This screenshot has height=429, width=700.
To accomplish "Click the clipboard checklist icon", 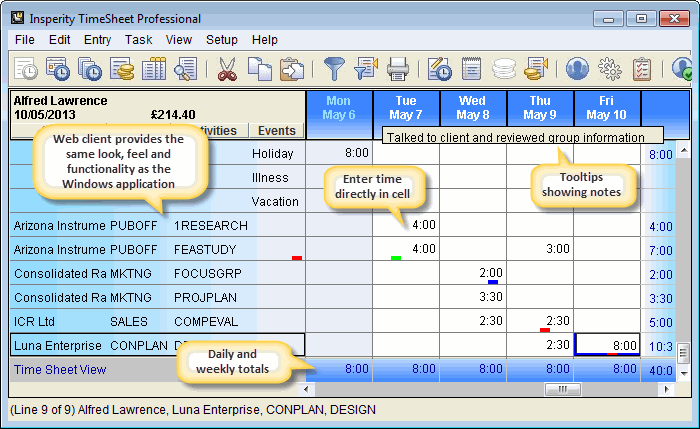I will (642, 69).
